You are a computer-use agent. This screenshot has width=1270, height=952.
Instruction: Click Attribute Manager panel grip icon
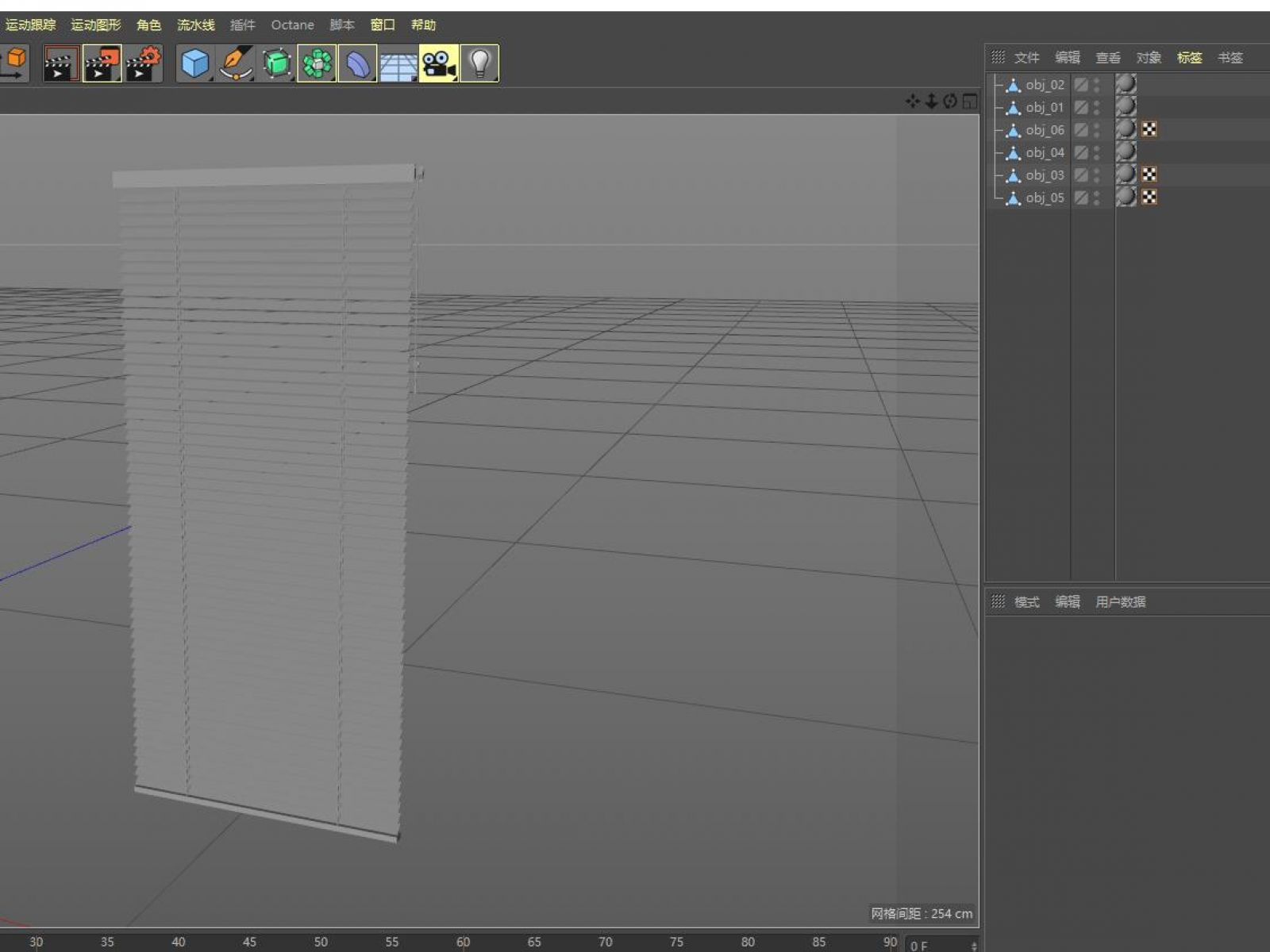(x=998, y=601)
